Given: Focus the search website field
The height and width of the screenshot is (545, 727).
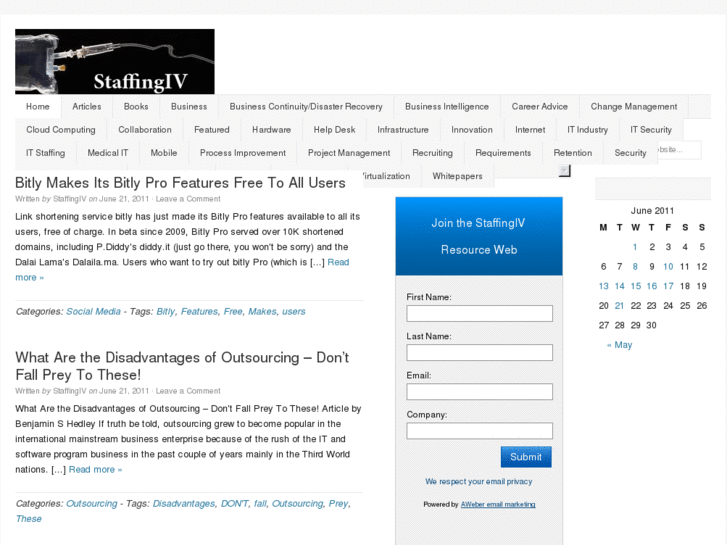Looking at the screenshot, I should [x=679, y=150].
